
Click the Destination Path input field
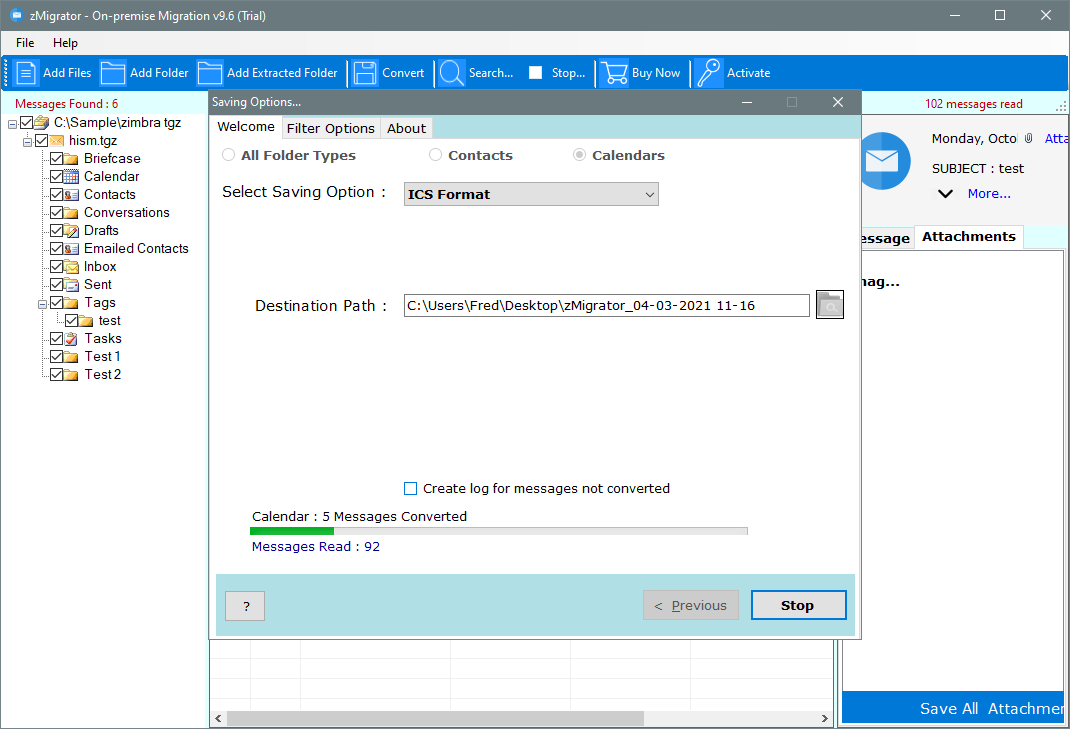(607, 305)
